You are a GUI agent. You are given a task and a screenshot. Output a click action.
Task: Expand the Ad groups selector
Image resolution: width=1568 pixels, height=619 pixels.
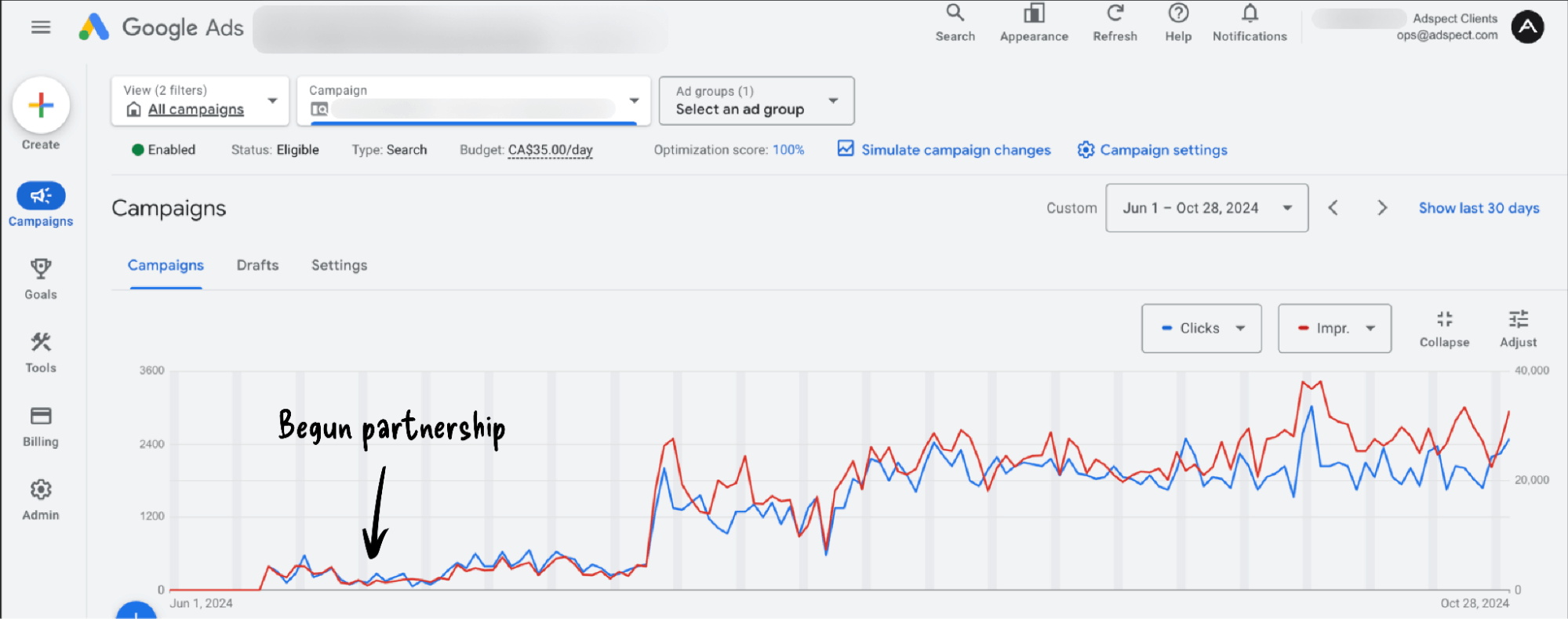pyautogui.click(x=756, y=101)
